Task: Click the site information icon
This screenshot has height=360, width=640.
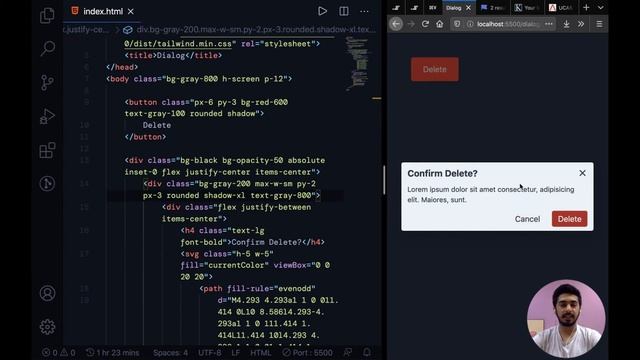Action: point(470,24)
